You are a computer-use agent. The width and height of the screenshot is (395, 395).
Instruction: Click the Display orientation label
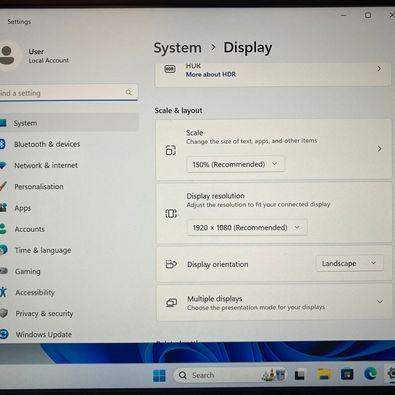tap(218, 264)
